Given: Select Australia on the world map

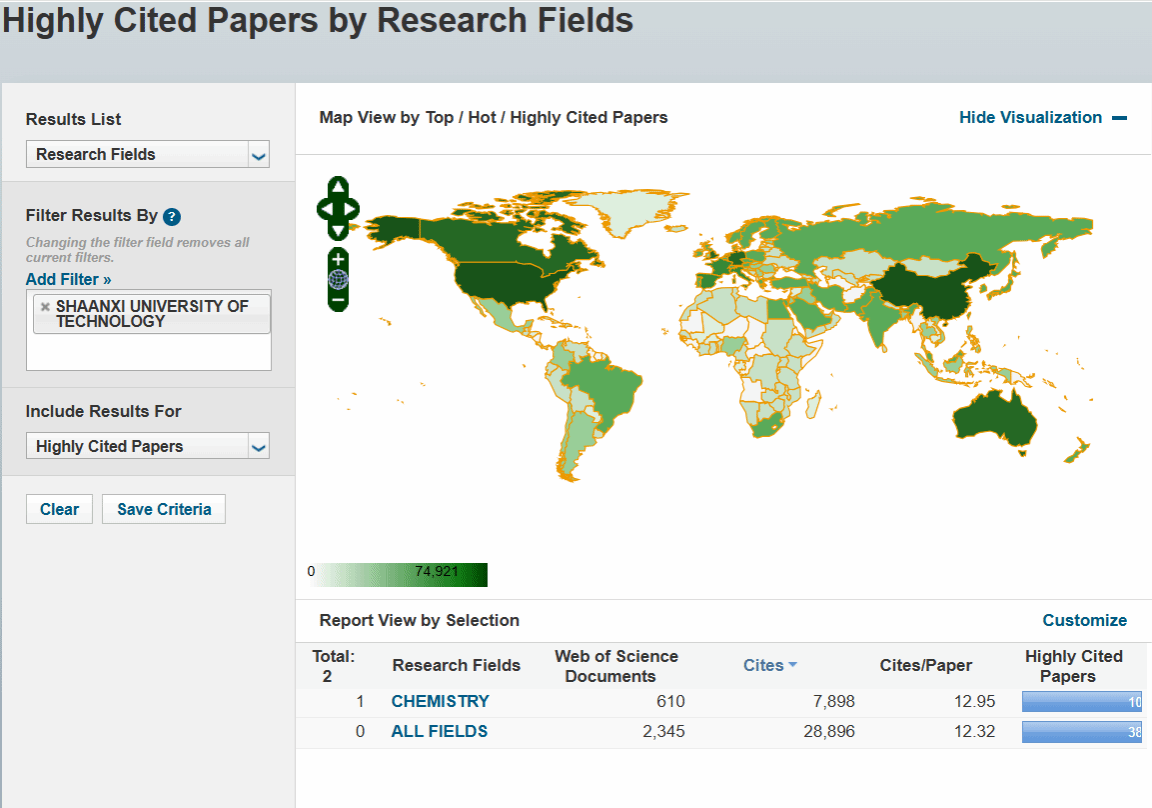Looking at the screenshot, I should click(x=994, y=419).
